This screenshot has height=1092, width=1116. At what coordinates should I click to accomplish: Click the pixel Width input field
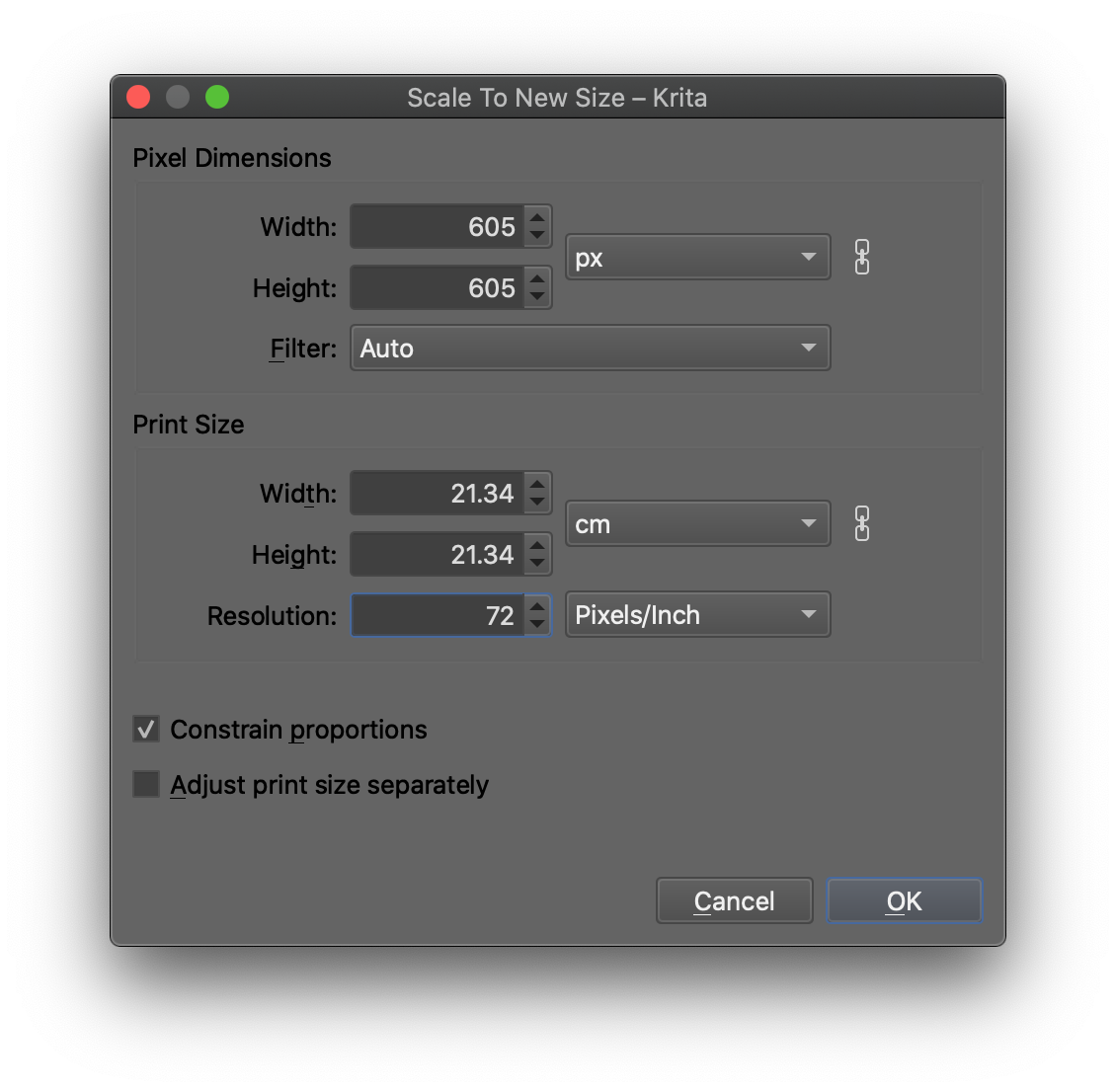tap(438, 227)
